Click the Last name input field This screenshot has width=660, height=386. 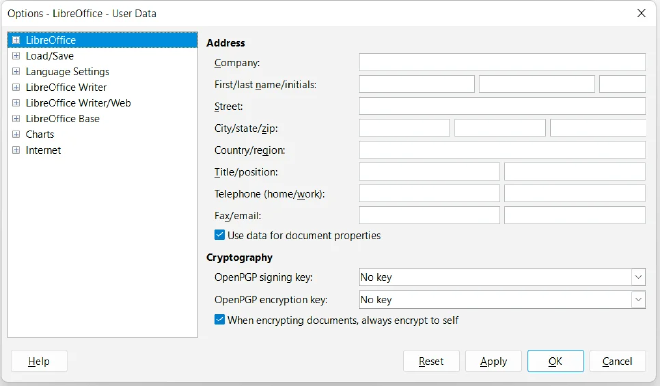[x=537, y=84]
